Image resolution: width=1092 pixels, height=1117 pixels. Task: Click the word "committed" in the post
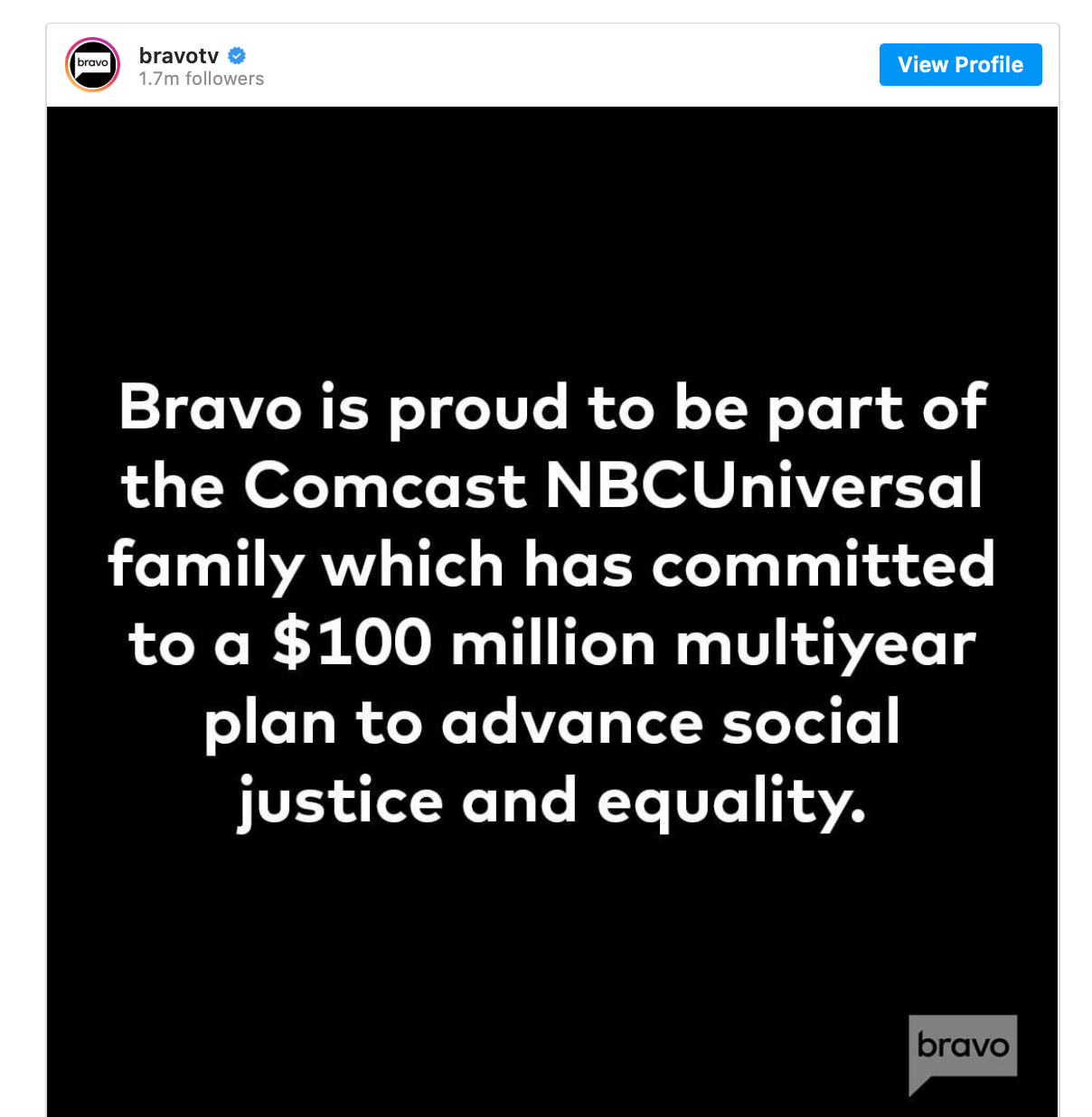point(823,565)
